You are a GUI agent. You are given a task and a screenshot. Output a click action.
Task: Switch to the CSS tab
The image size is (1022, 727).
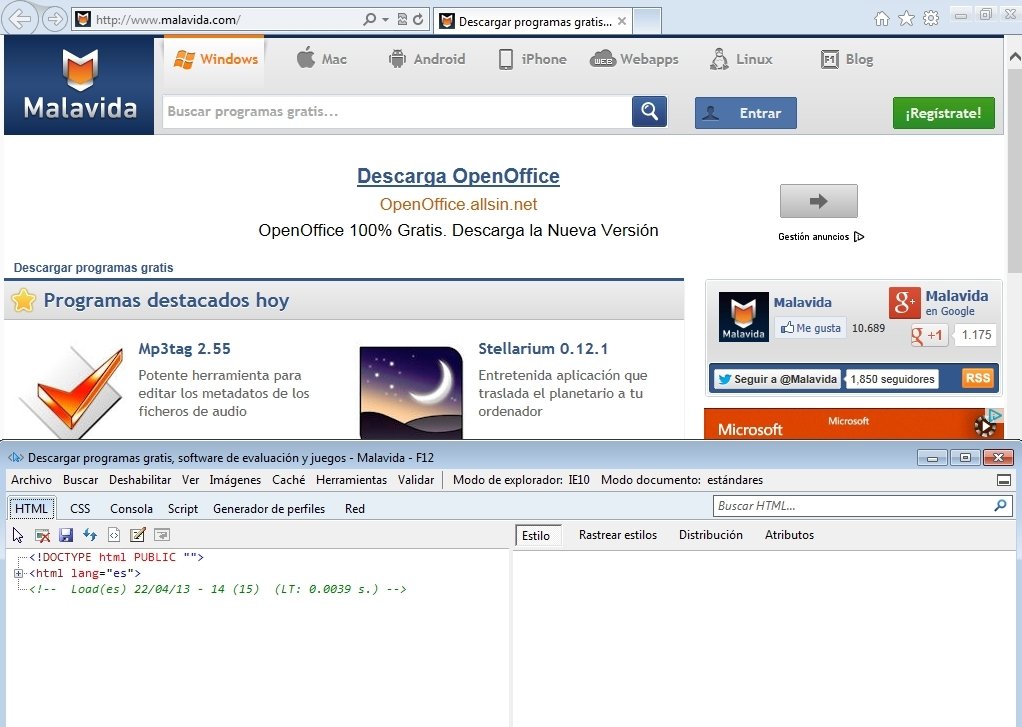click(80, 509)
